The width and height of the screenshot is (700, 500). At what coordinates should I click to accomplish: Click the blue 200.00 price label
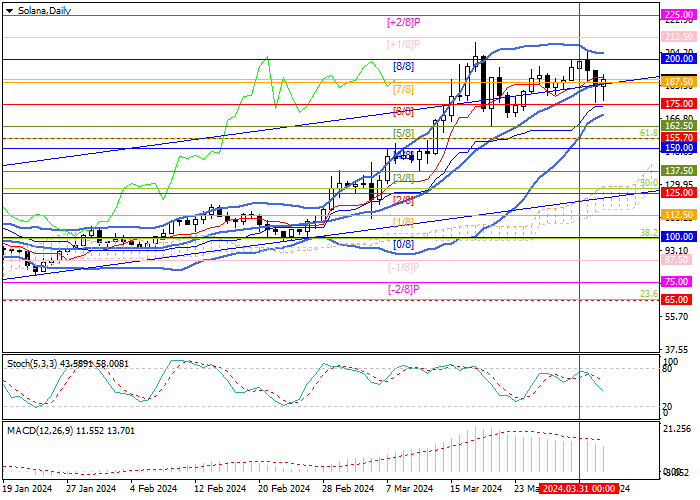(x=678, y=59)
